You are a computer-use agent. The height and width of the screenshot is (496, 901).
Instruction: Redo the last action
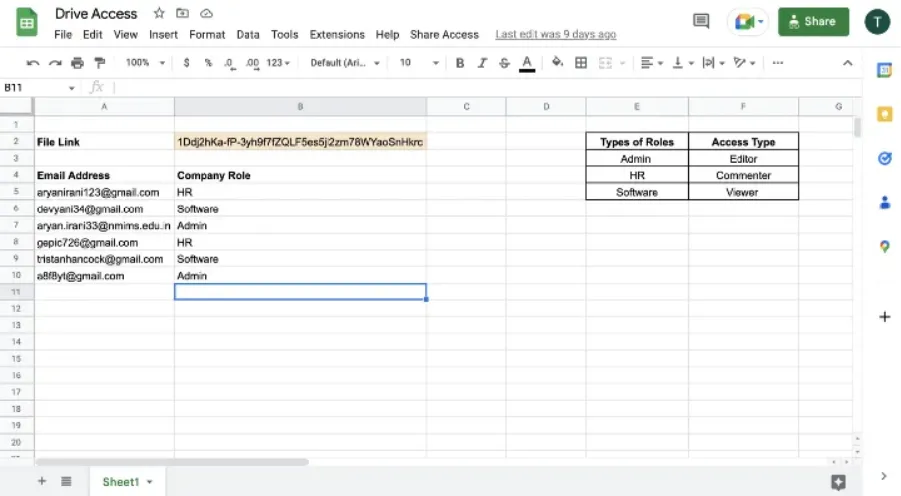(x=55, y=63)
